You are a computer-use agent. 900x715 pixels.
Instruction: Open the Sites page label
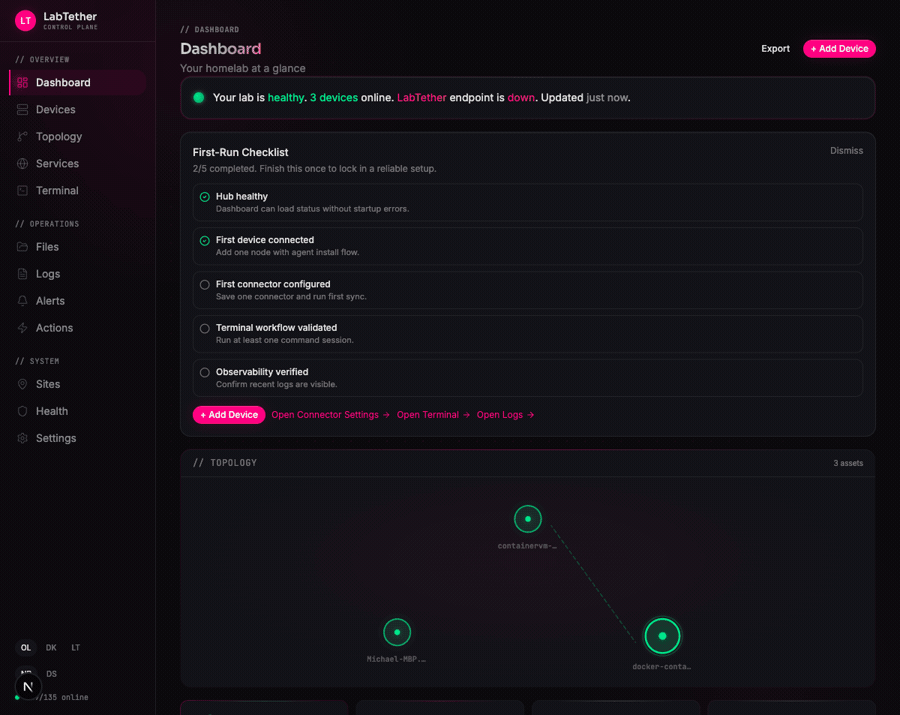click(x=48, y=384)
